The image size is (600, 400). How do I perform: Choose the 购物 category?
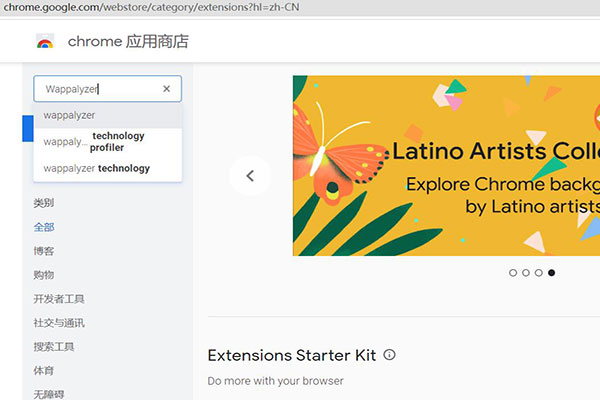44,275
